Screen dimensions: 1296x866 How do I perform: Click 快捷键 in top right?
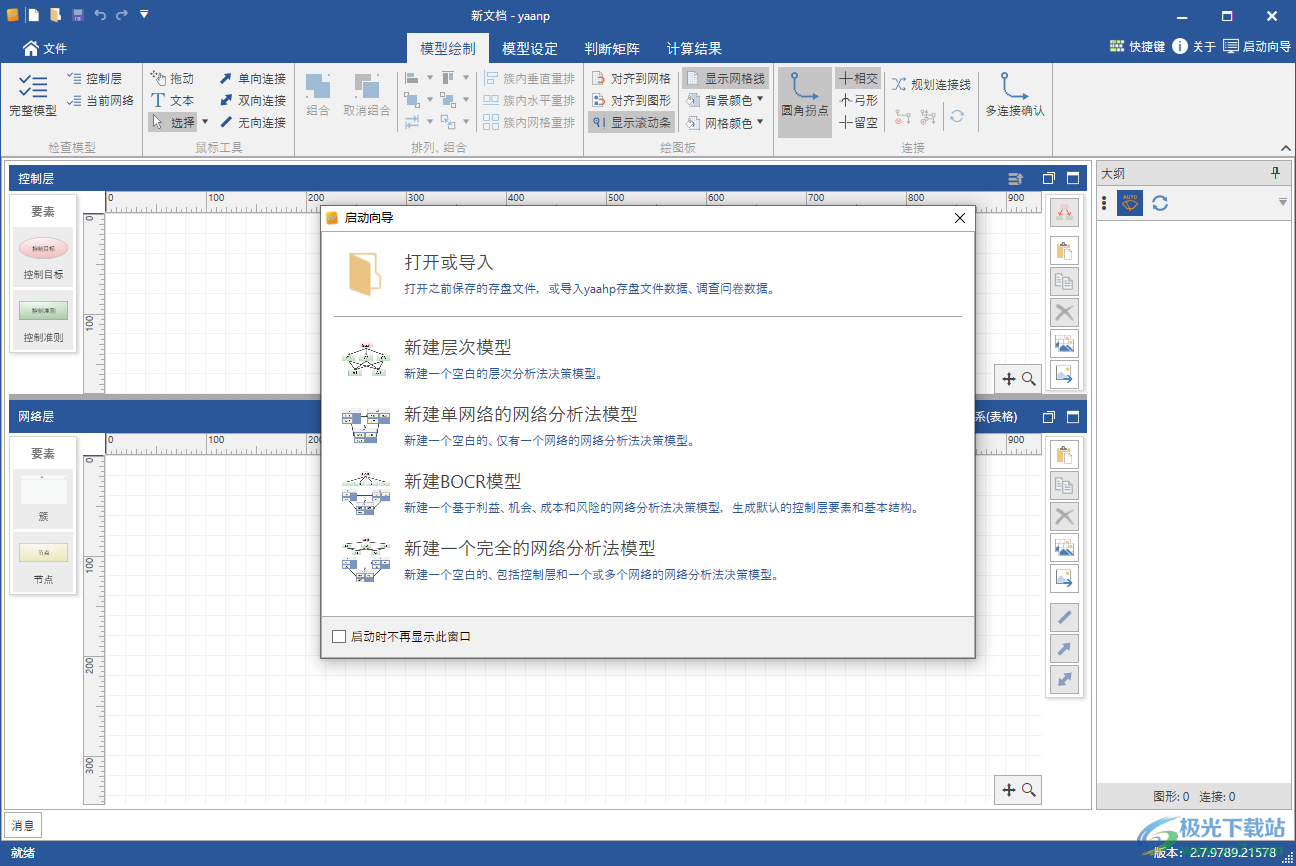tap(1137, 47)
